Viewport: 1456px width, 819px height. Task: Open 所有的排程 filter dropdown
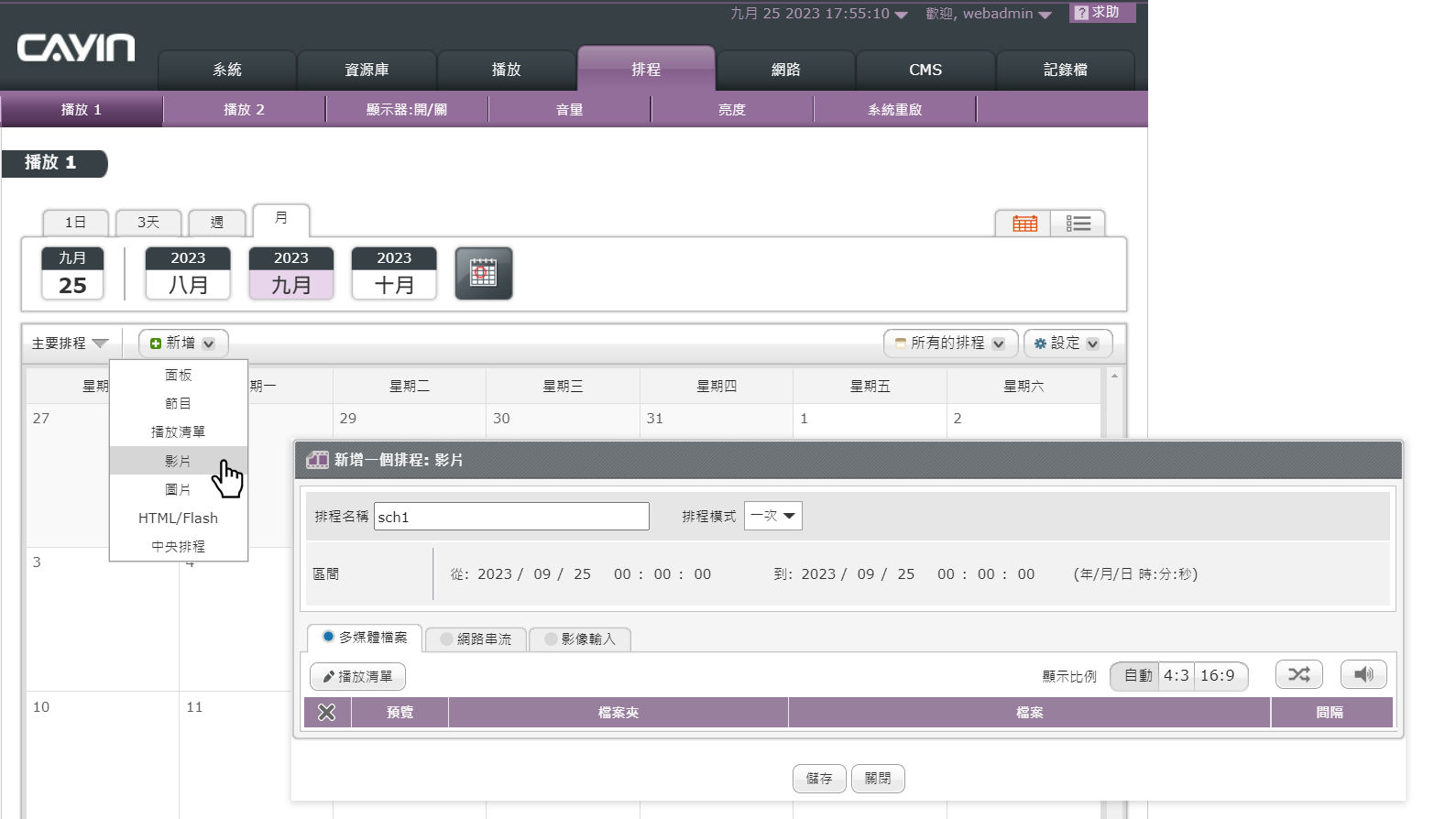pos(950,344)
